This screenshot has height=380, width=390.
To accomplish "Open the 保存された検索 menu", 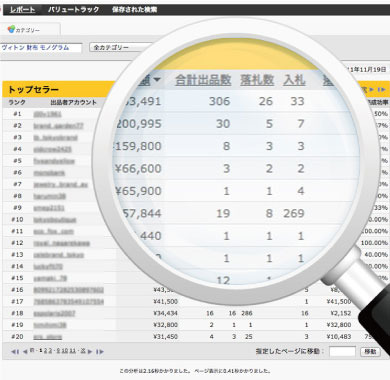I will [x=134, y=10].
